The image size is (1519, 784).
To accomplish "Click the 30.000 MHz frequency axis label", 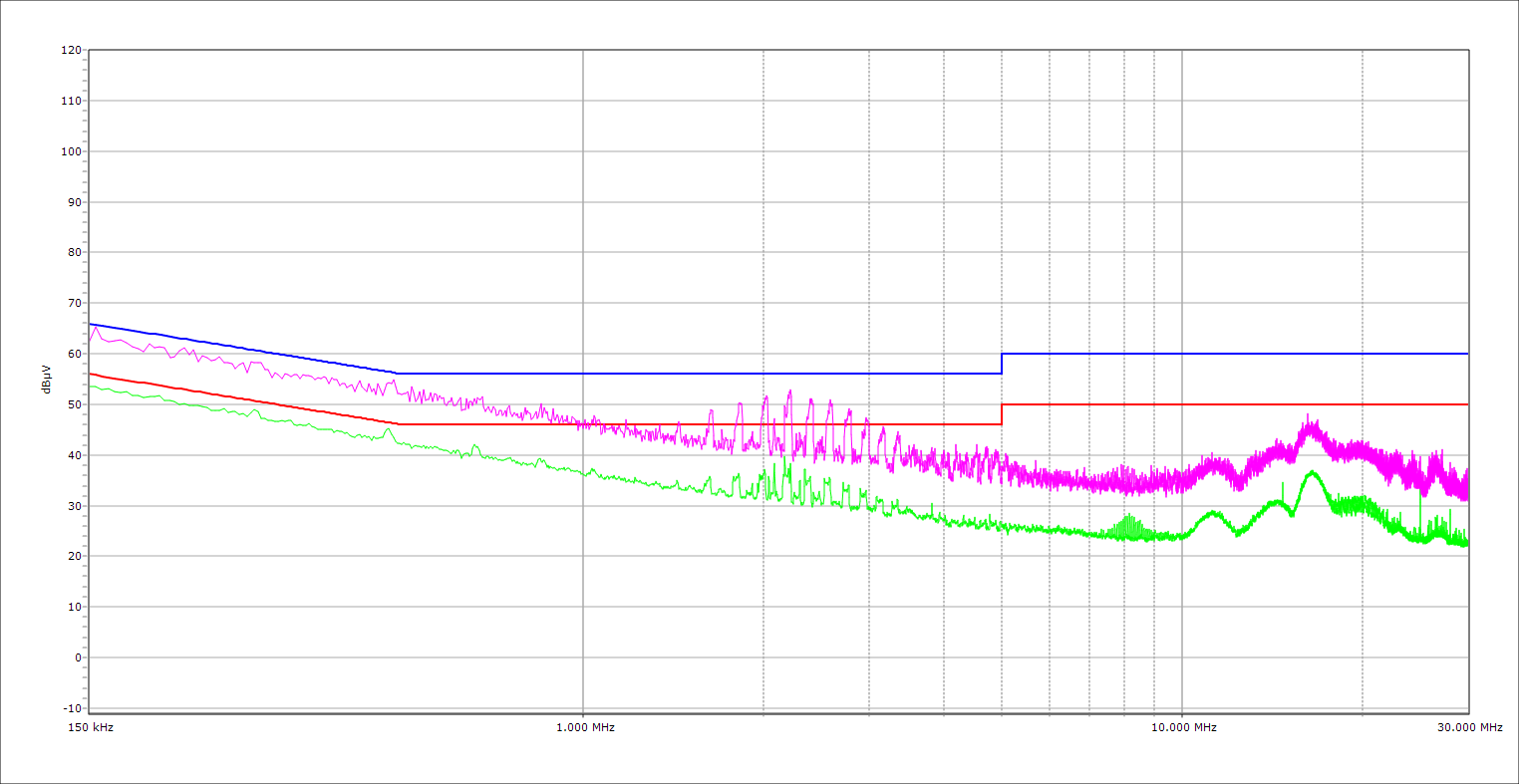I will (x=1471, y=727).
